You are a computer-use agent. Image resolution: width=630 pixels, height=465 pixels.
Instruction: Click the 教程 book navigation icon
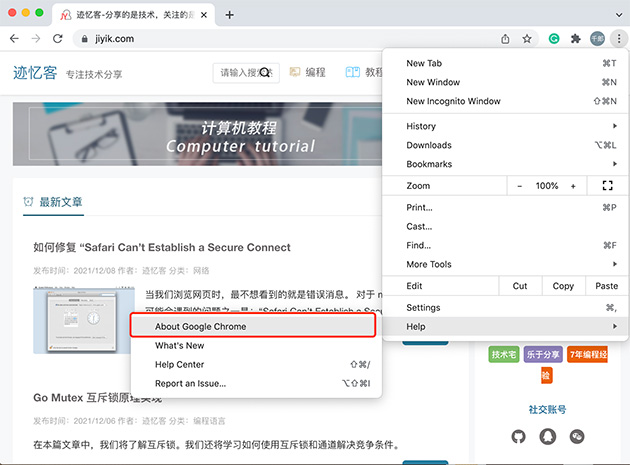click(x=353, y=72)
